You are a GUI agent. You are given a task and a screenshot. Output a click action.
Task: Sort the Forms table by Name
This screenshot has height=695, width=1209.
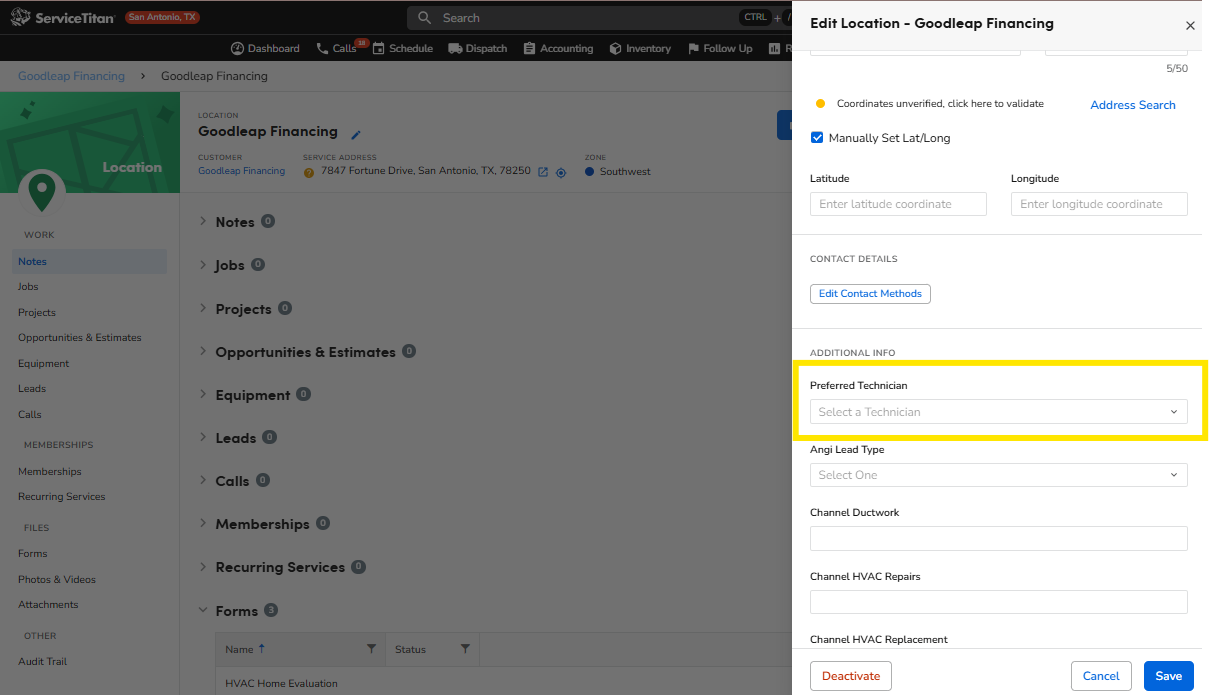[246, 649]
